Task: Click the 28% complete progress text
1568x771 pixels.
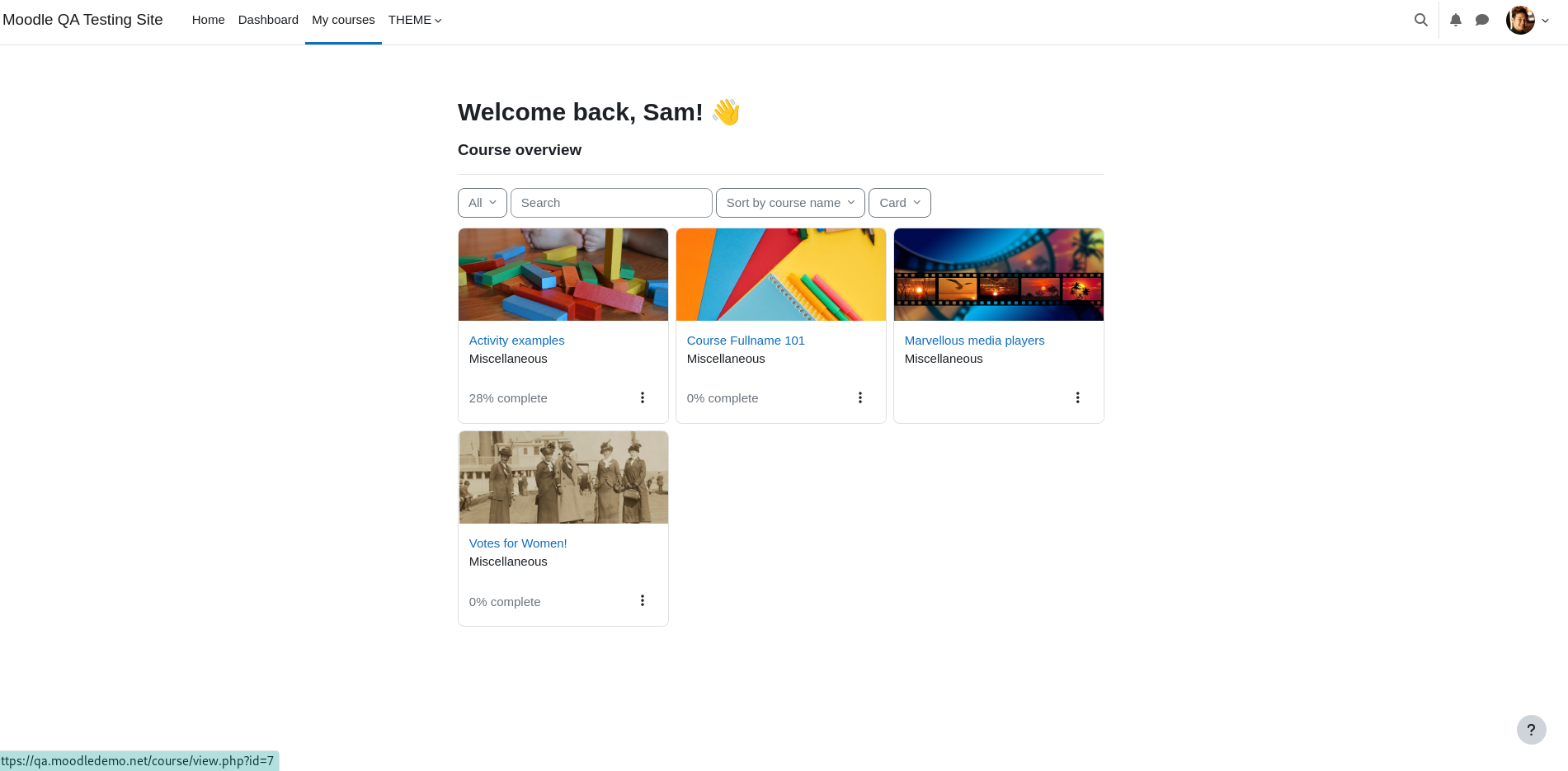Action: click(x=508, y=398)
